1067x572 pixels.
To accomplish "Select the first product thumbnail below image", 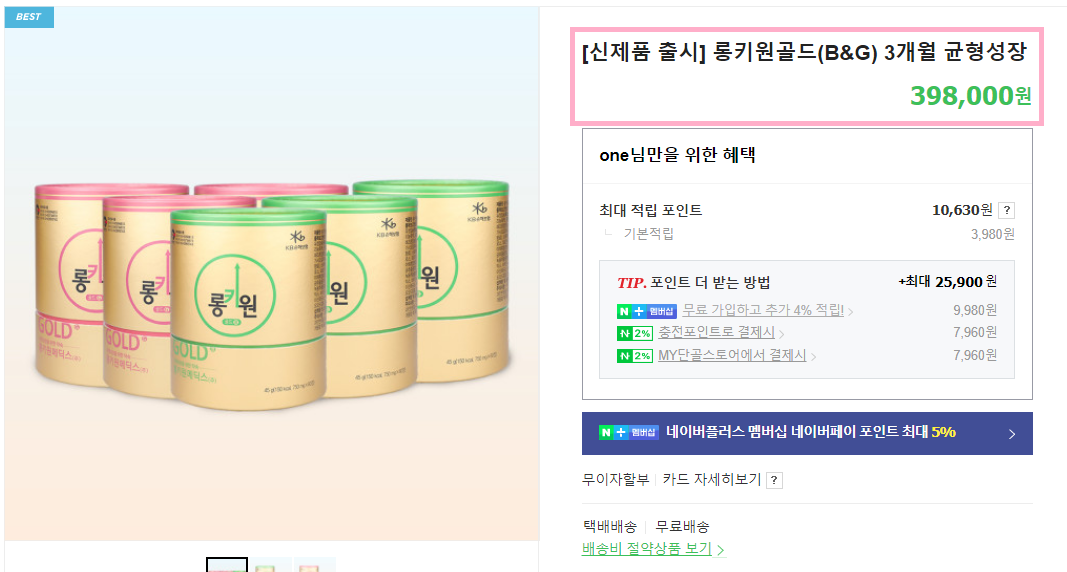I will [x=227, y=565].
